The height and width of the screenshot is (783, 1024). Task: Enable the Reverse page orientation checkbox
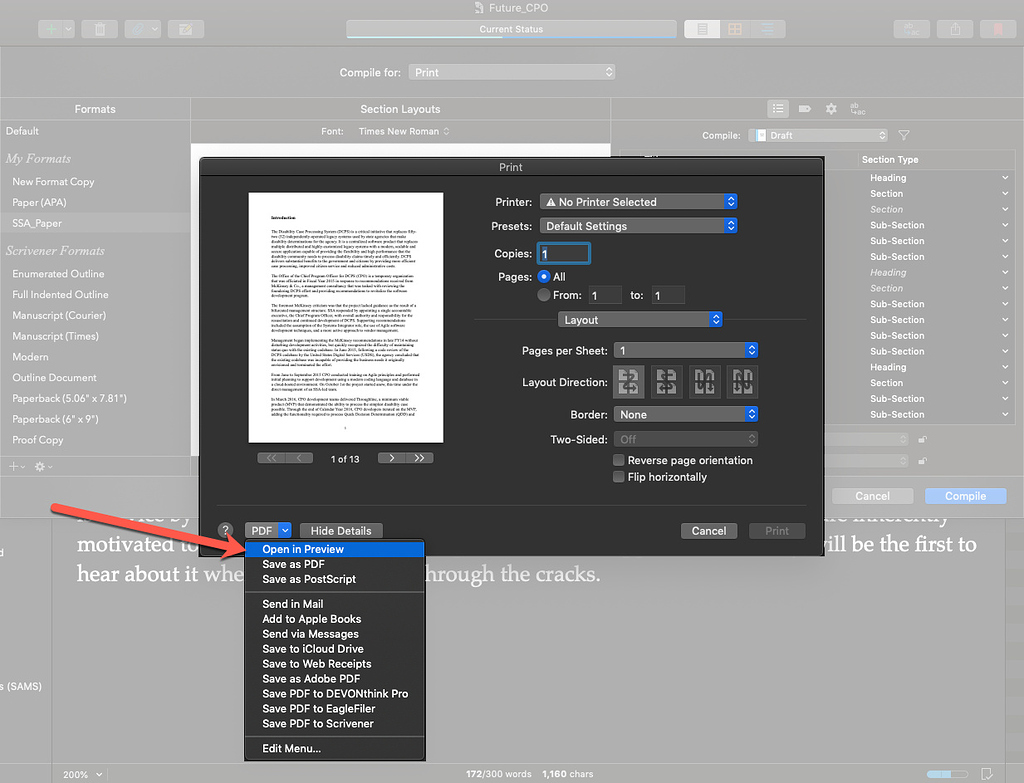(x=618, y=460)
